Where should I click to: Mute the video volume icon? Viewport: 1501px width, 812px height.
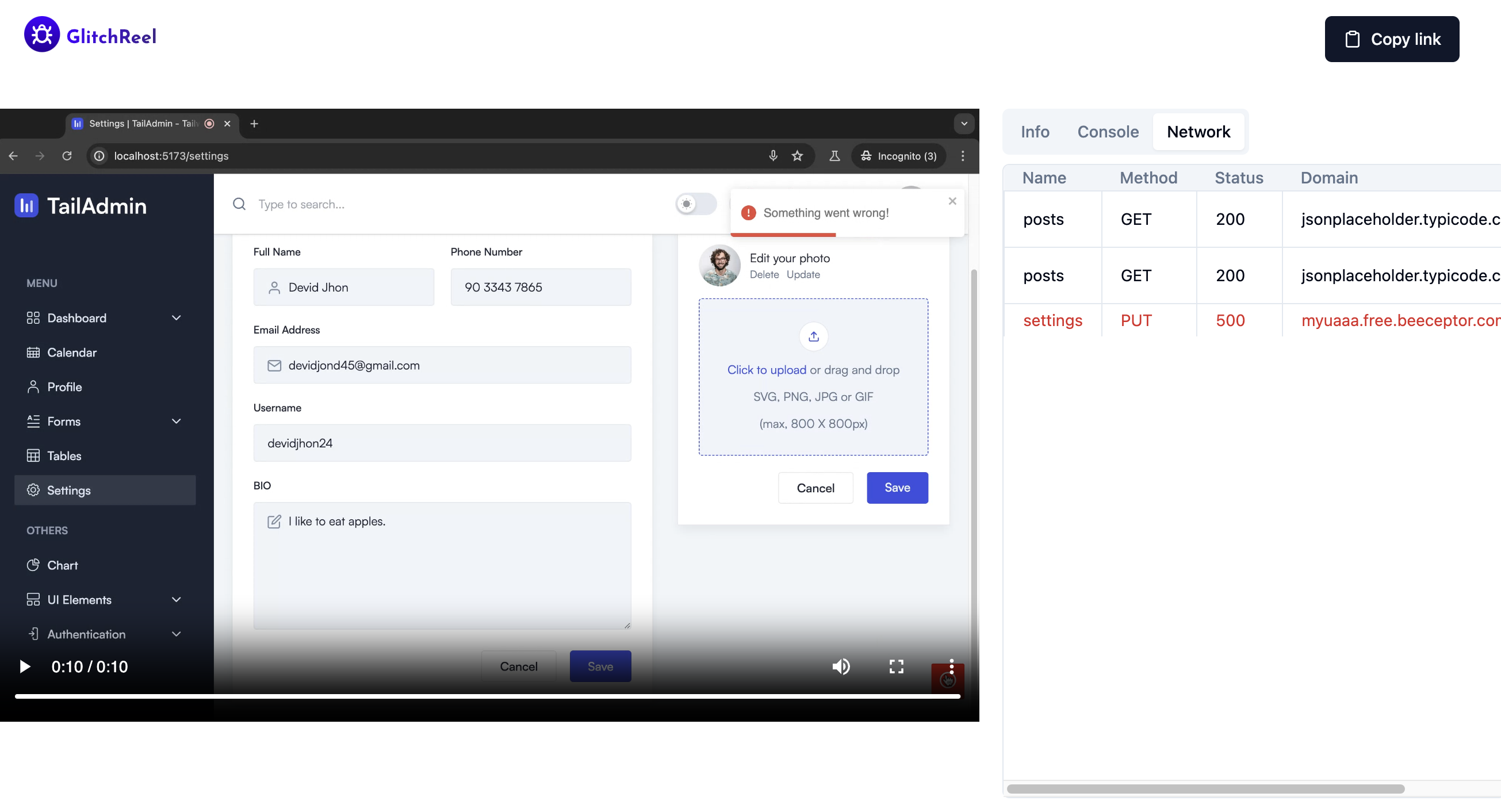[841, 667]
